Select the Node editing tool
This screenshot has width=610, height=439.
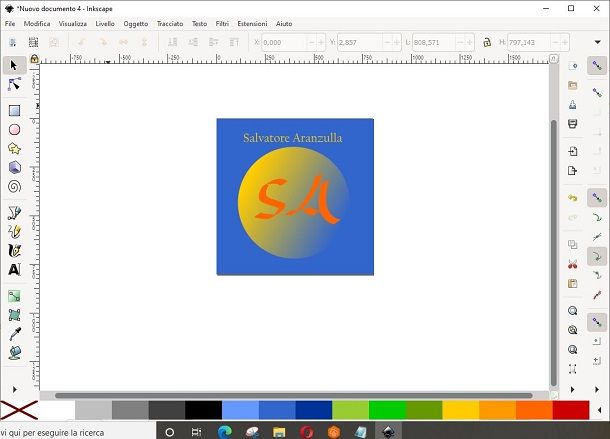pos(14,84)
